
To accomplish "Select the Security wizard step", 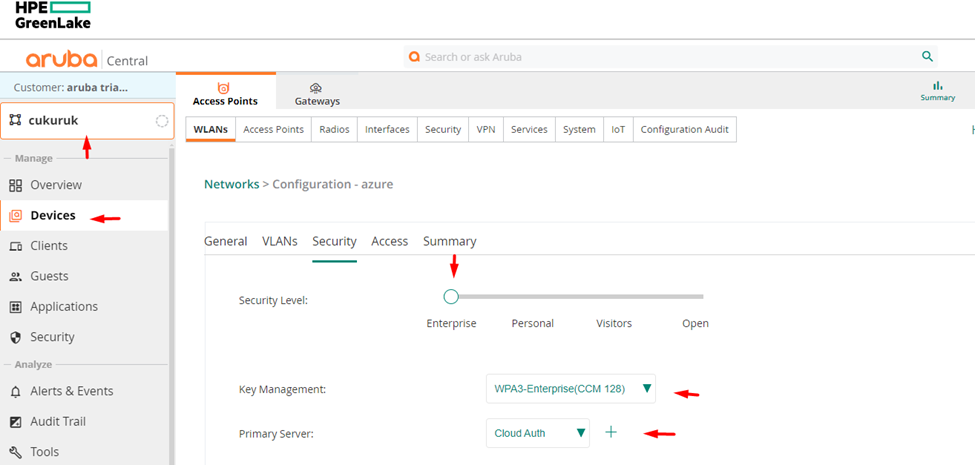I will (x=335, y=241).
